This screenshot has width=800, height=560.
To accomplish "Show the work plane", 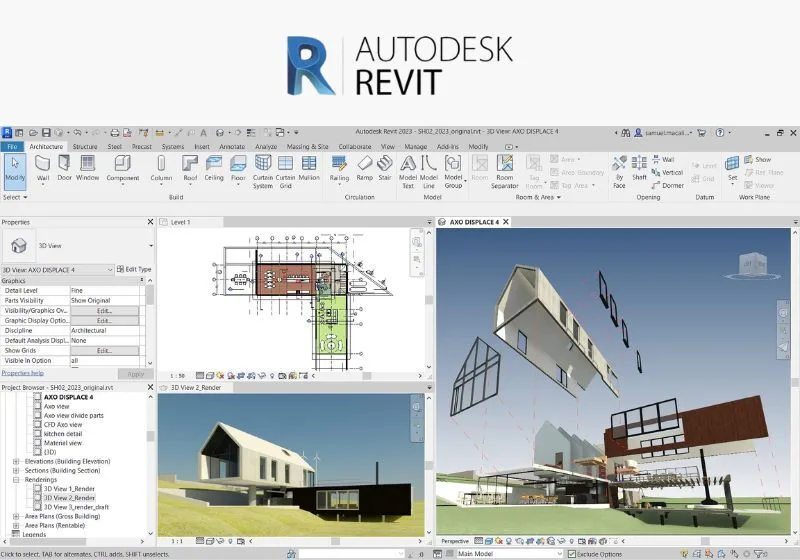I will 758,160.
